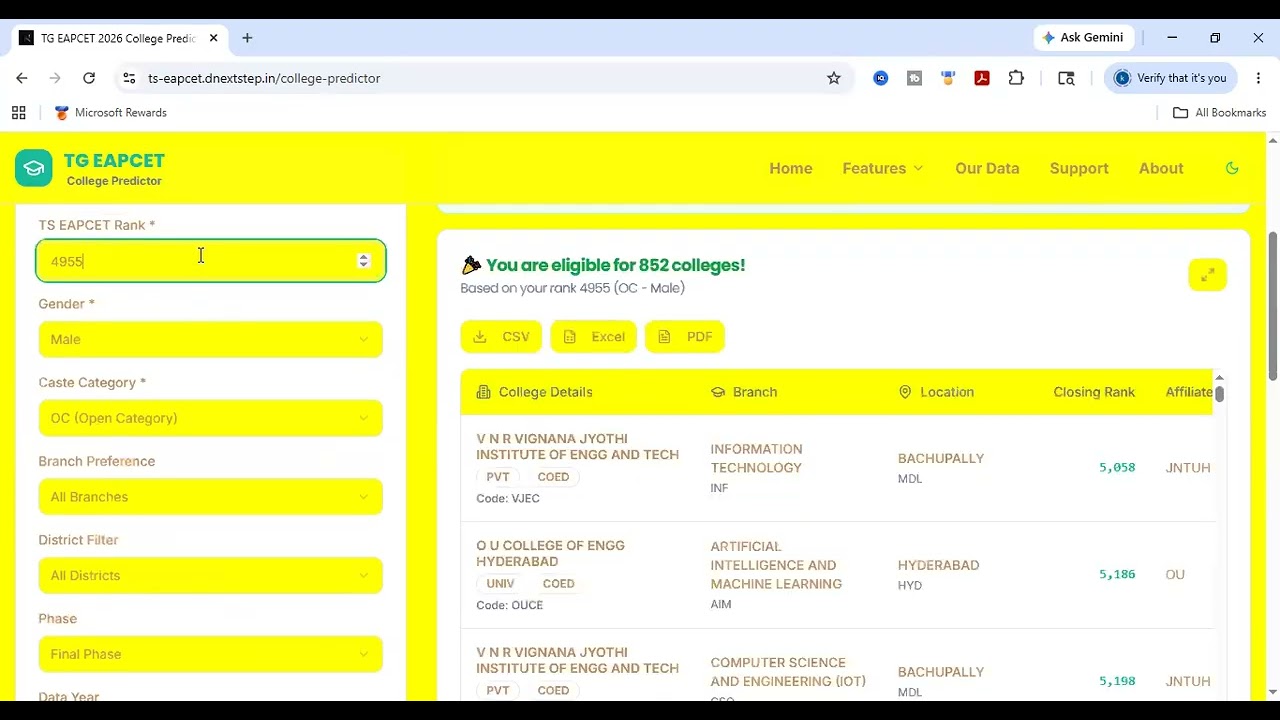Click the UNIV tag on OU College row

(x=500, y=584)
